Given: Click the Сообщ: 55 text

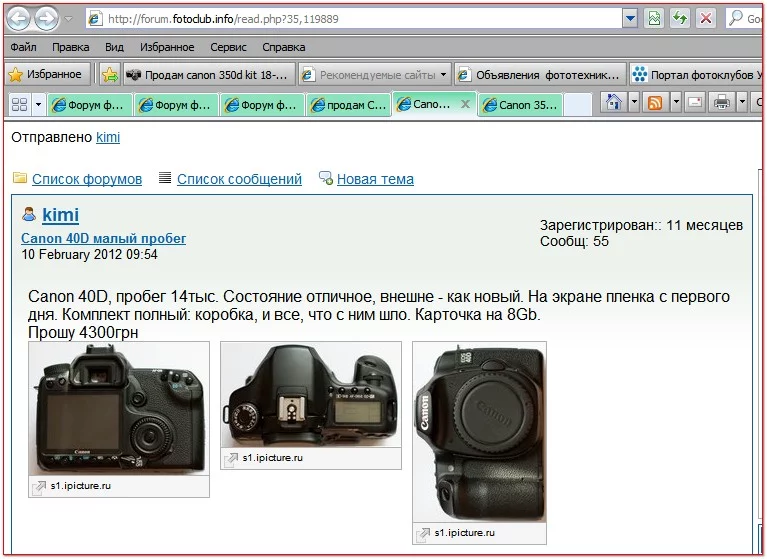Looking at the screenshot, I should pyautogui.click(x=574, y=241).
